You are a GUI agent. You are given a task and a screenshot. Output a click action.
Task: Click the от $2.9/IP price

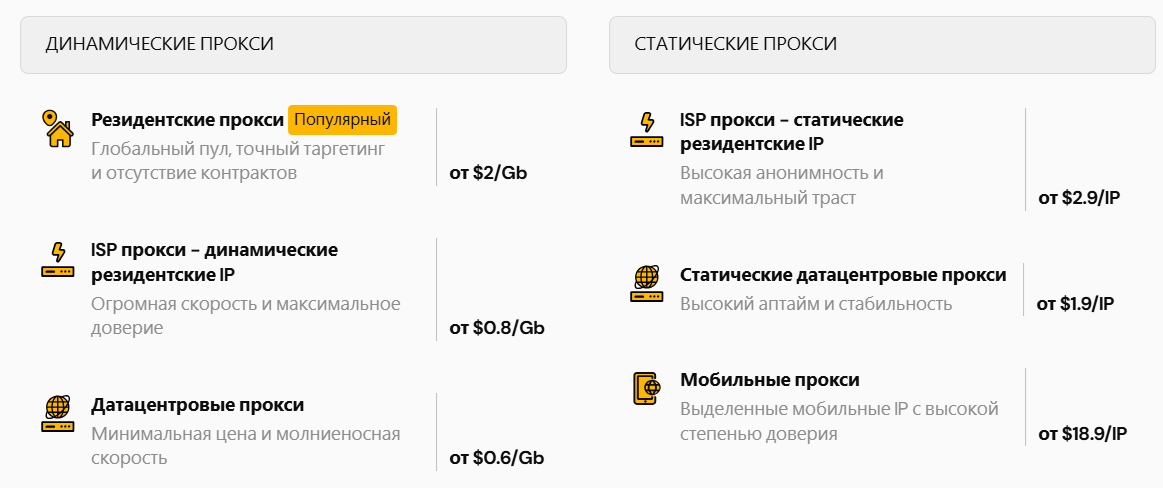coord(1079,198)
